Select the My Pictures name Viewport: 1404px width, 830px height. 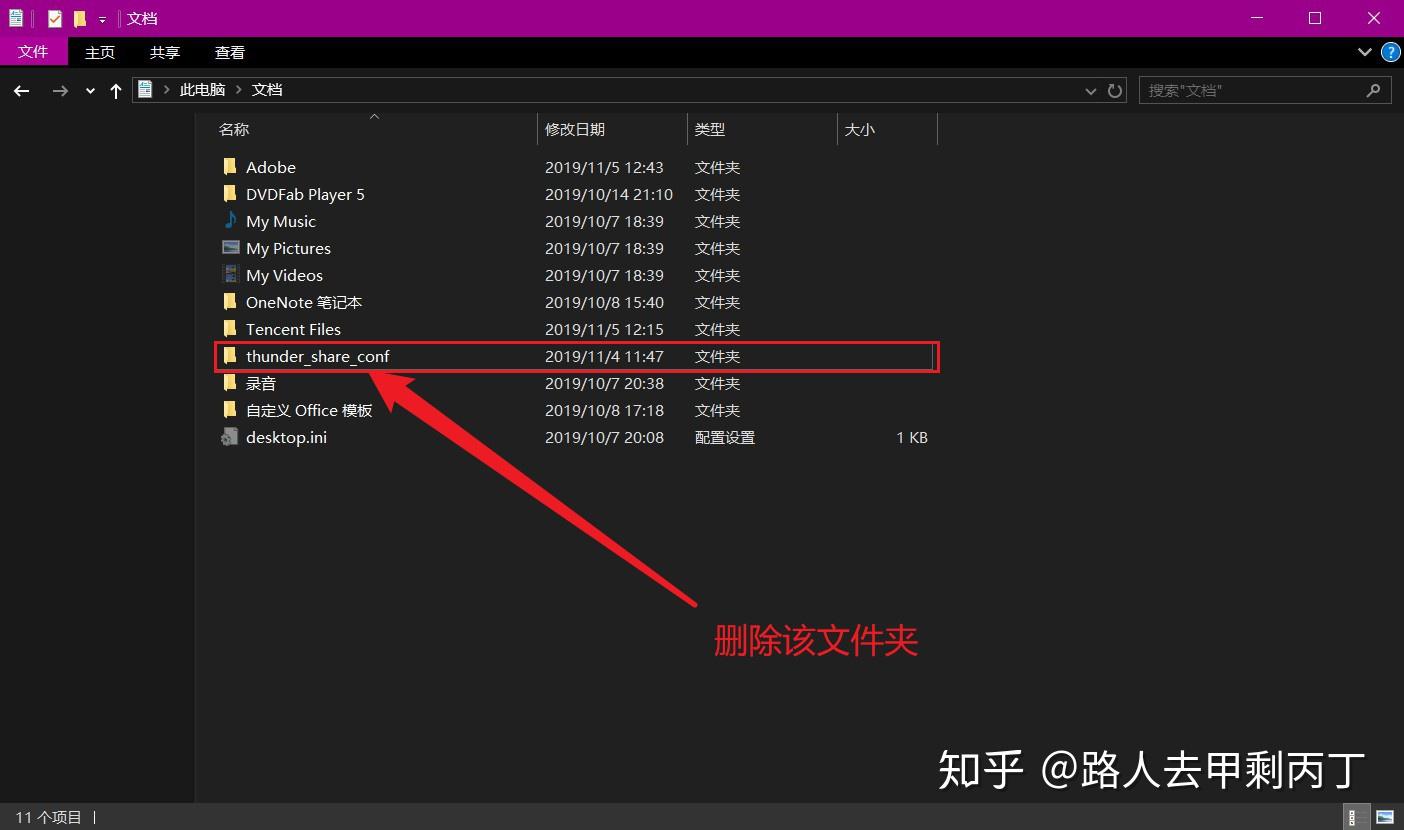point(288,248)
